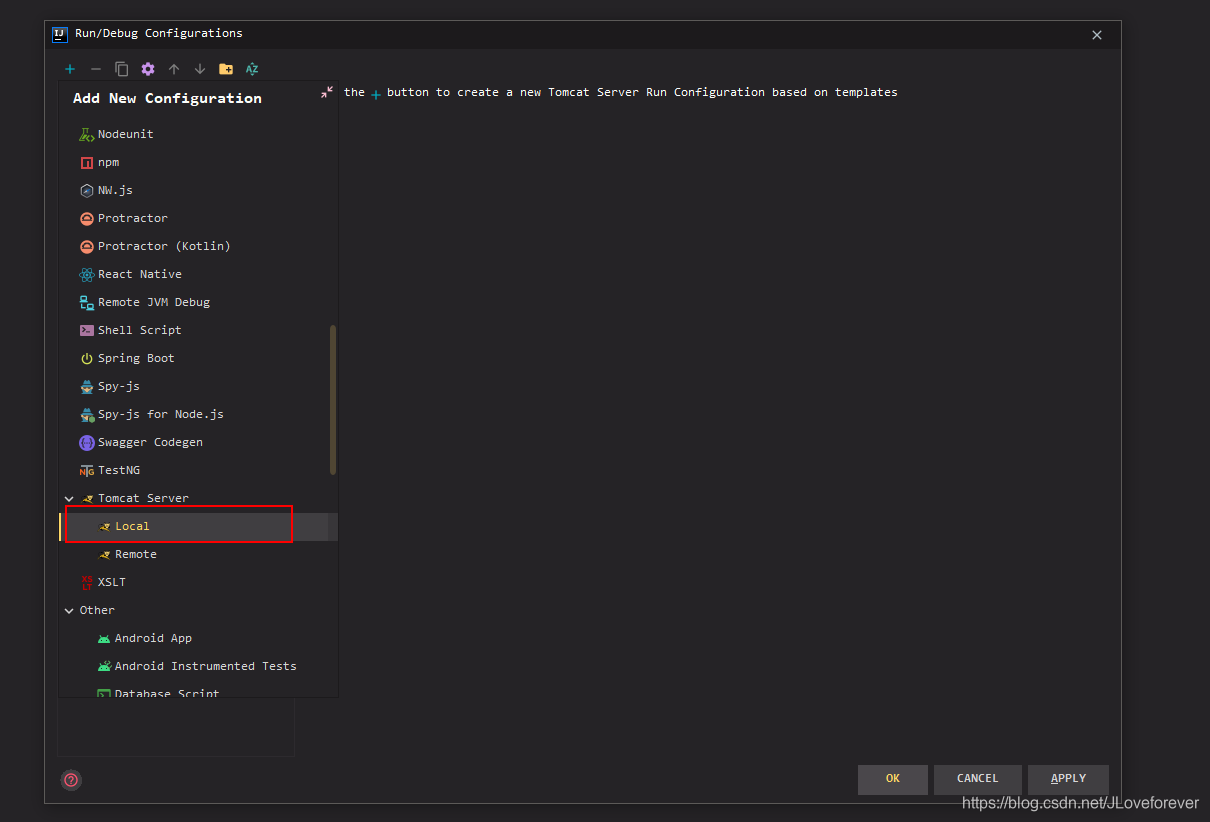1210x822 pixels.
Task: Click the collapse popup arrows icon
Action: click(327, 92)
